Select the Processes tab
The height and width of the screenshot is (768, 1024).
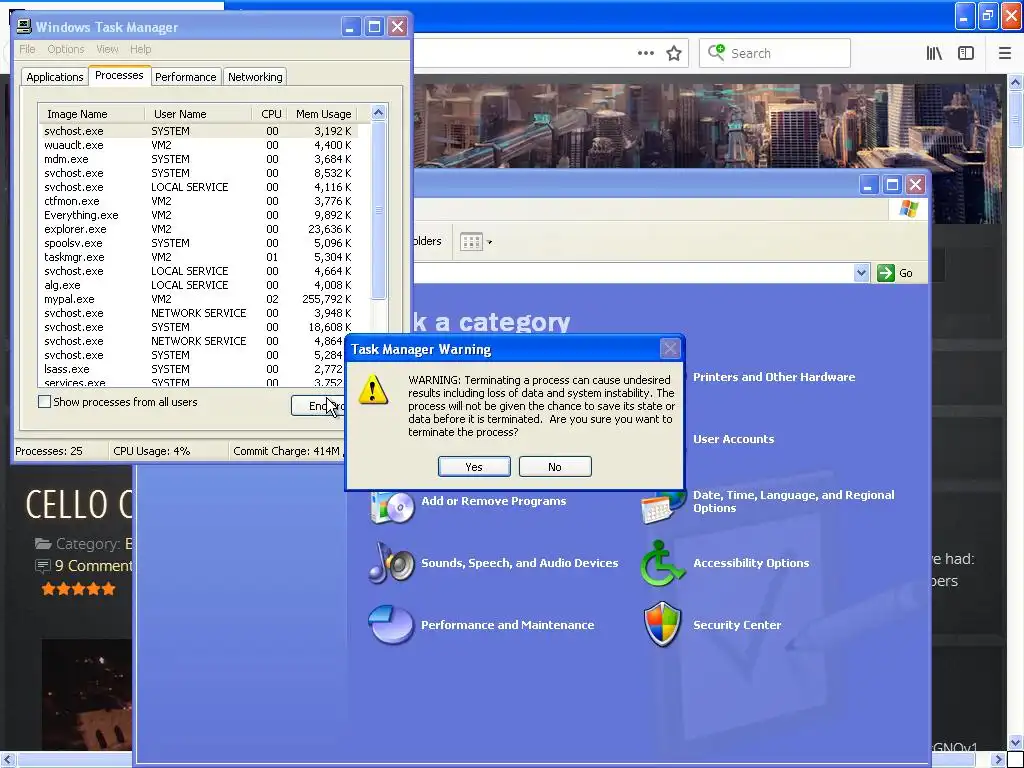coord(119,75)
